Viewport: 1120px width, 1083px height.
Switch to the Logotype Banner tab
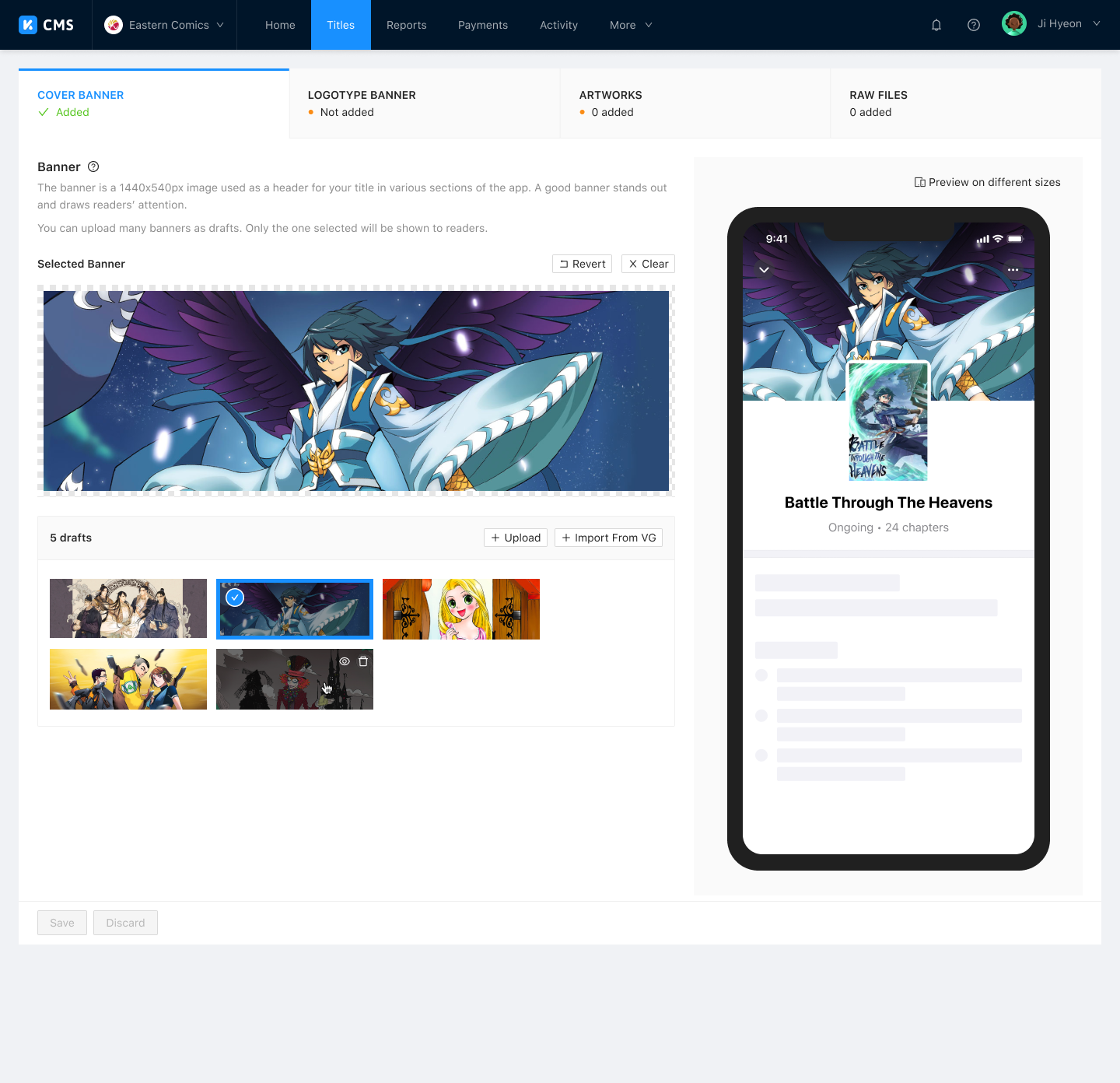pos(425,103)
